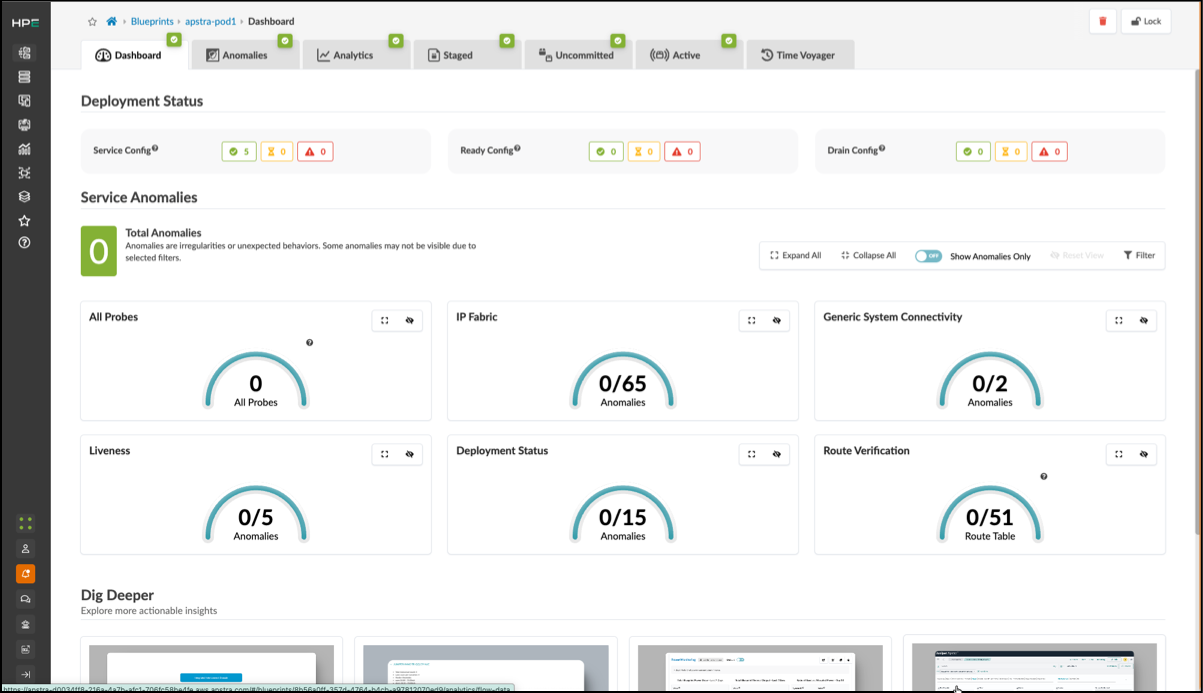Hide the Deployment Status card

click(777, 455)
